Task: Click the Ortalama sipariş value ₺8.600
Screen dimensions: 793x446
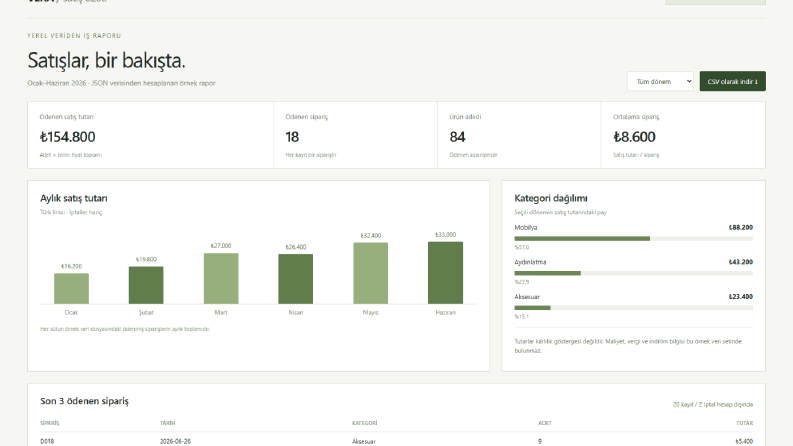Action: click(x=634, y=137)
